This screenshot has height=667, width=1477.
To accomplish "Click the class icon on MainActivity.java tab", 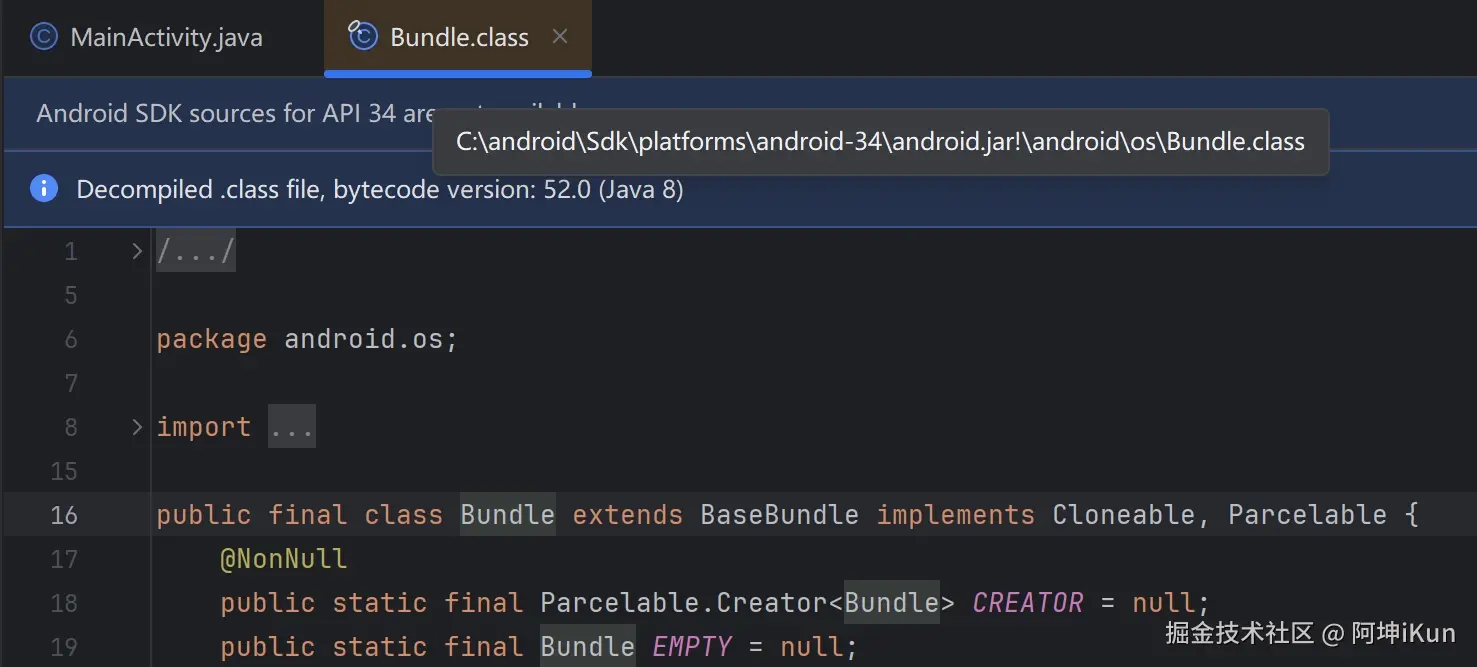I will click(43, 37).
